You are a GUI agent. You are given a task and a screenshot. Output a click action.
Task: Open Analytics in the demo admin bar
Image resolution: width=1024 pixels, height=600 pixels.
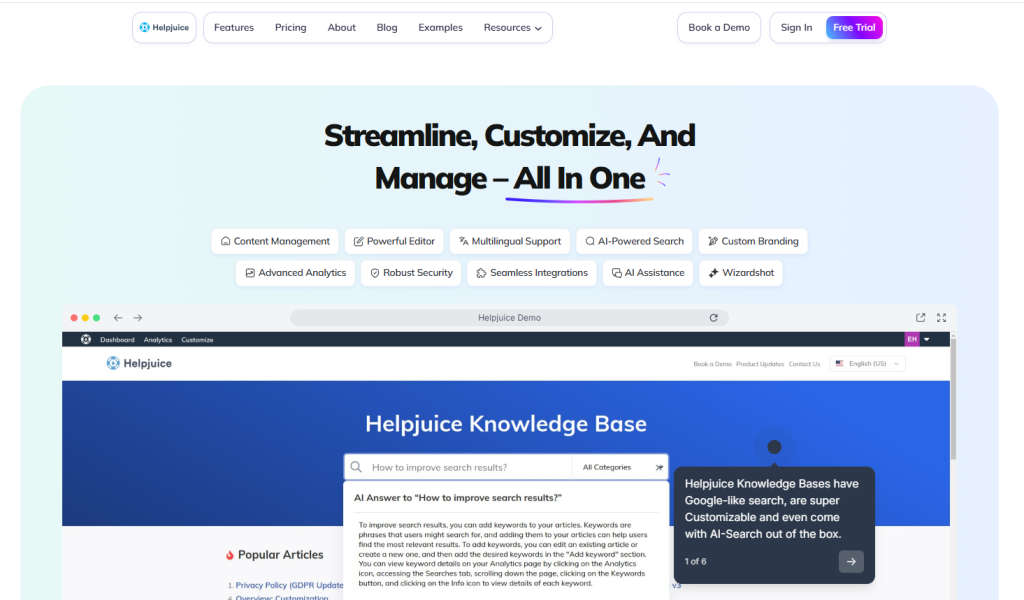(158, 339)
